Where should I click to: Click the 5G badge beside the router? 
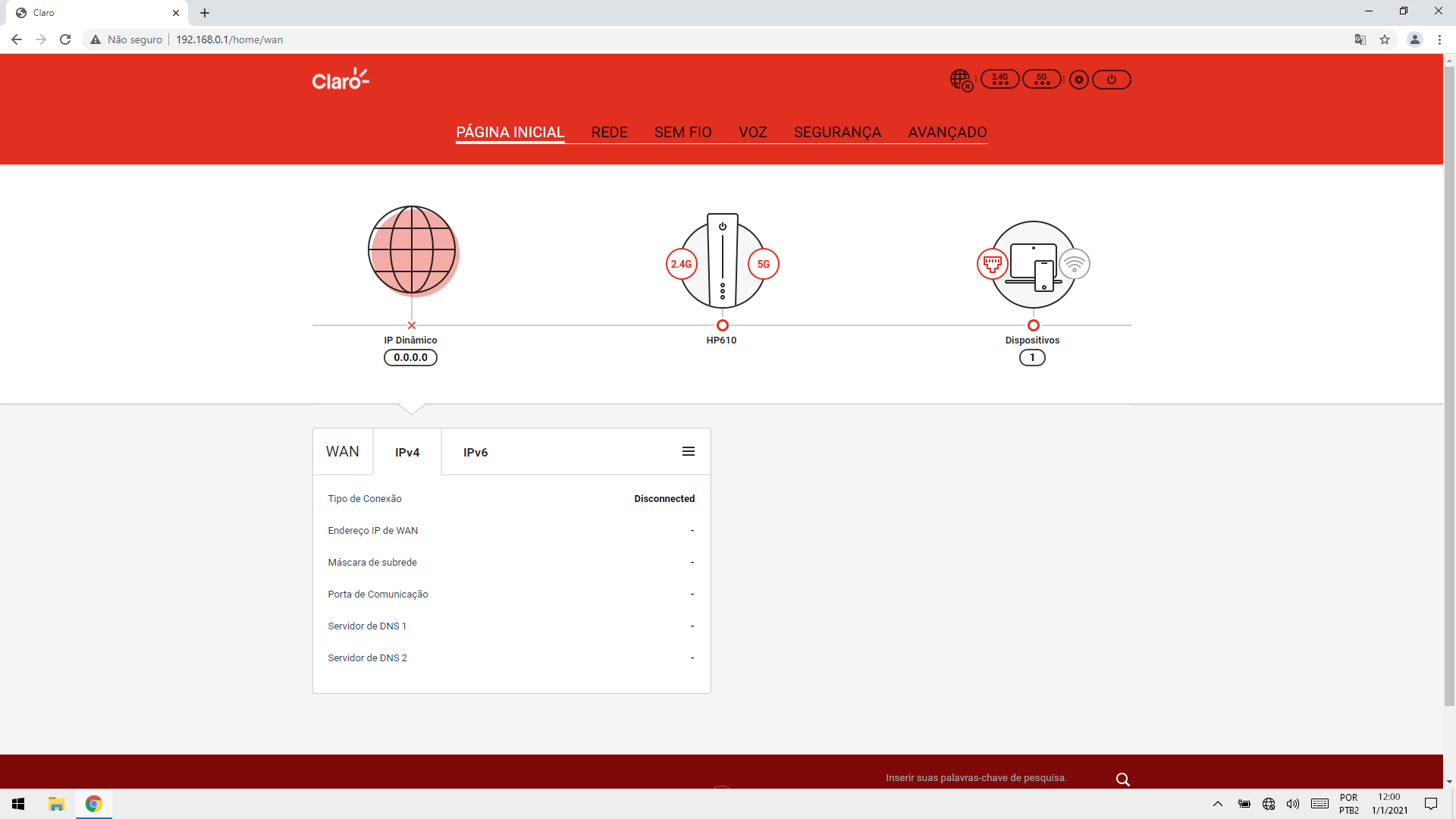[764, 264]
